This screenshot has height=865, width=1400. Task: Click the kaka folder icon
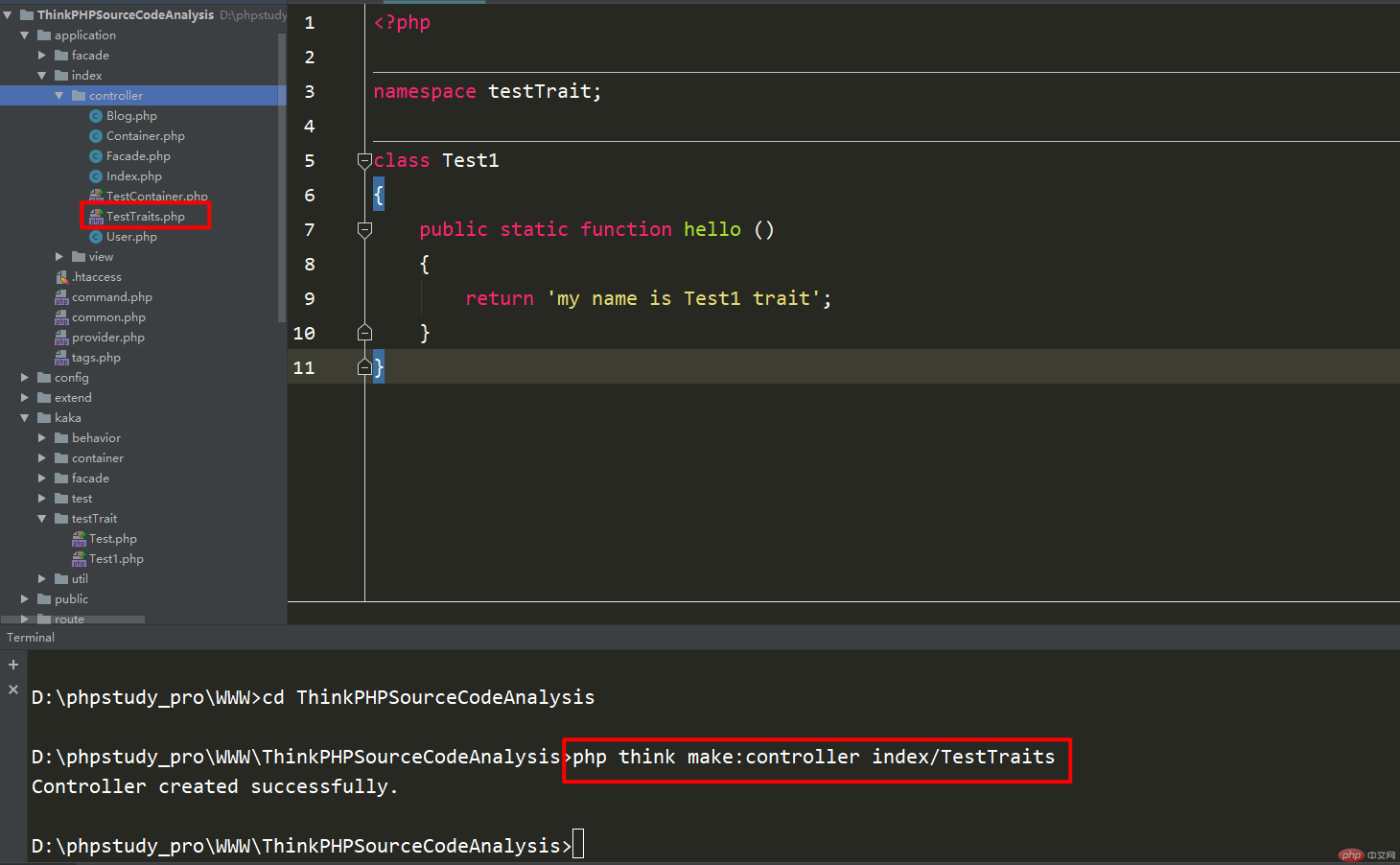click(44, 418)
